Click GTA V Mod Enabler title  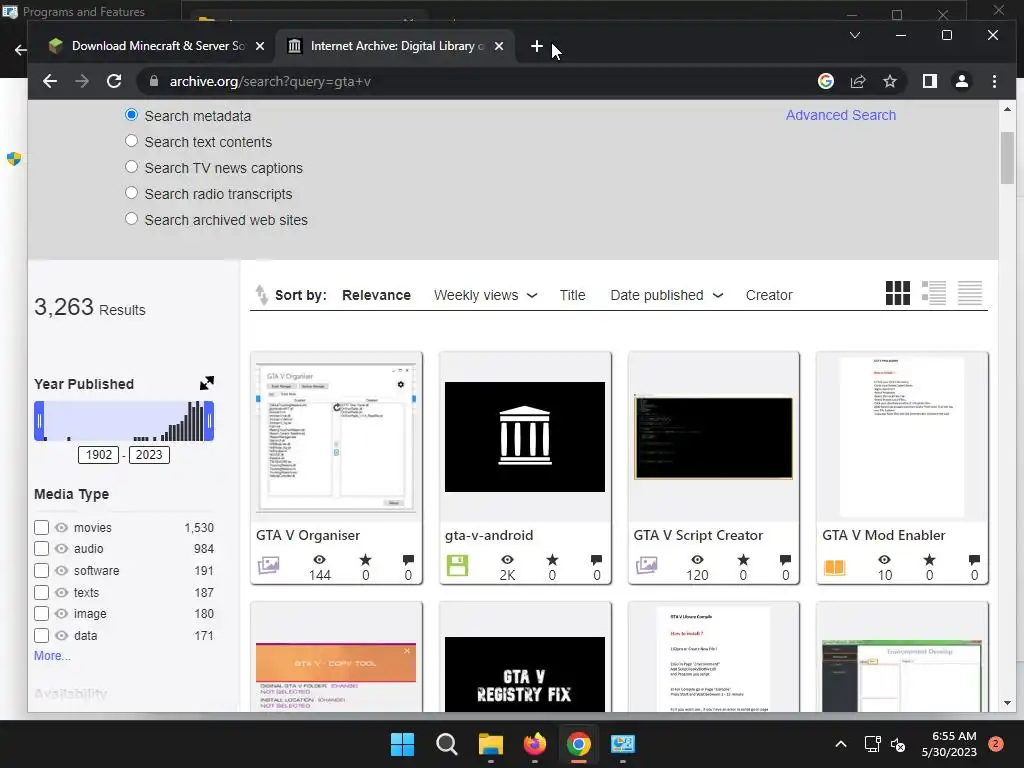884,535
